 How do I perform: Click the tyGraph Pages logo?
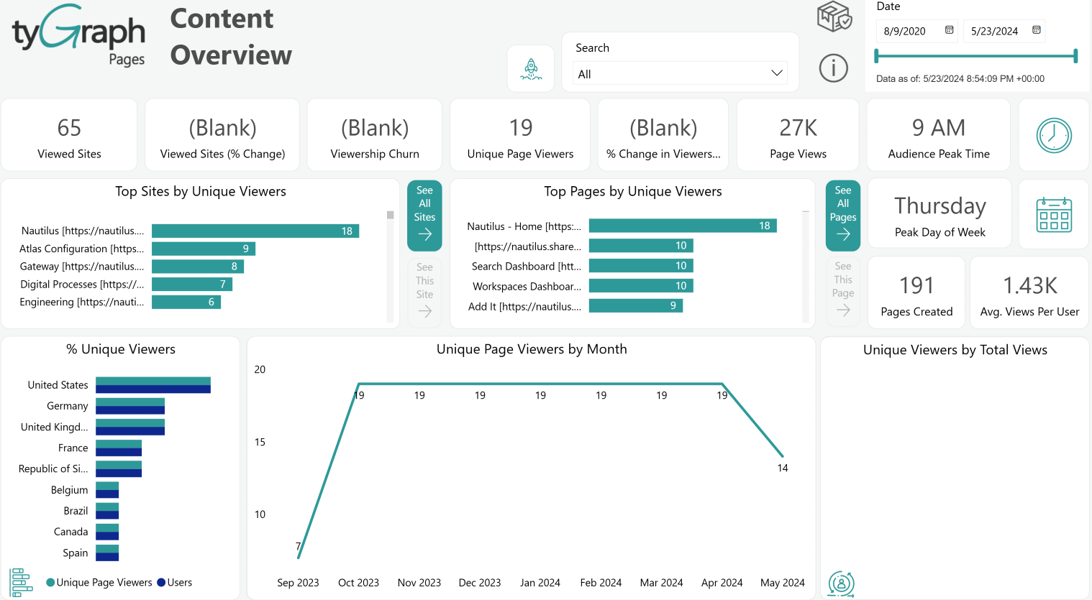point(79,35)
